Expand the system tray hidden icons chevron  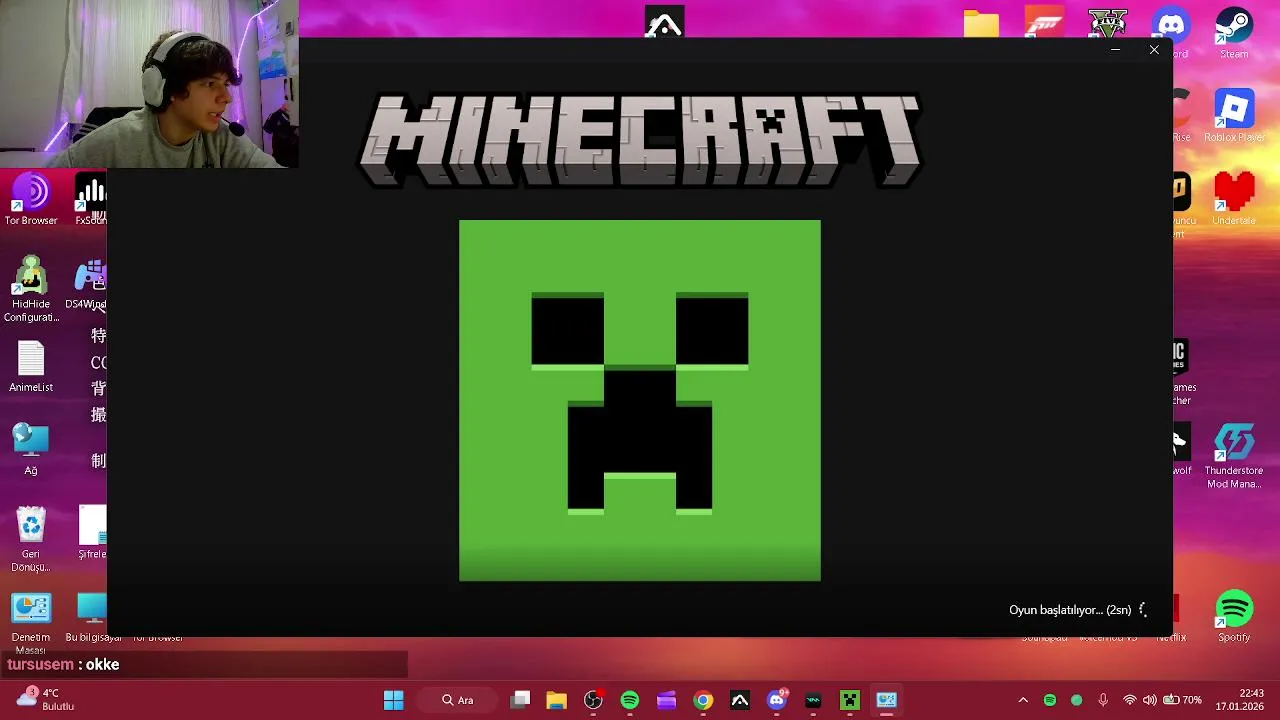coord(1023,700)
